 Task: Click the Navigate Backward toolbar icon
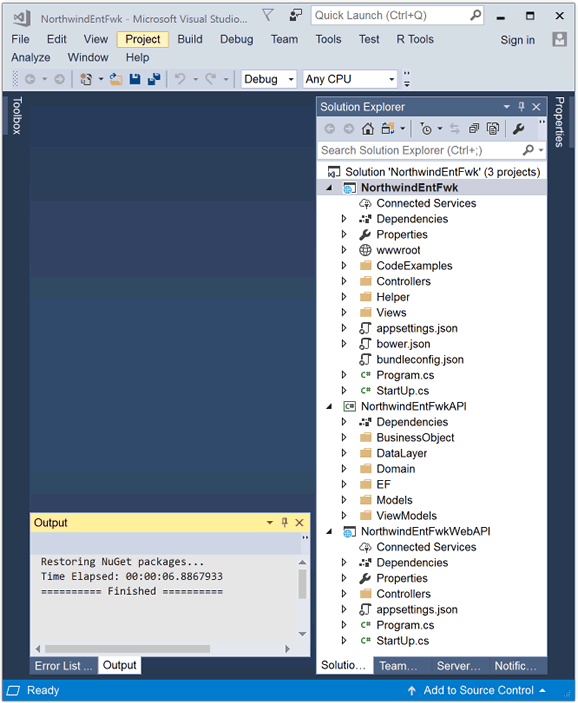click(30, 79)
